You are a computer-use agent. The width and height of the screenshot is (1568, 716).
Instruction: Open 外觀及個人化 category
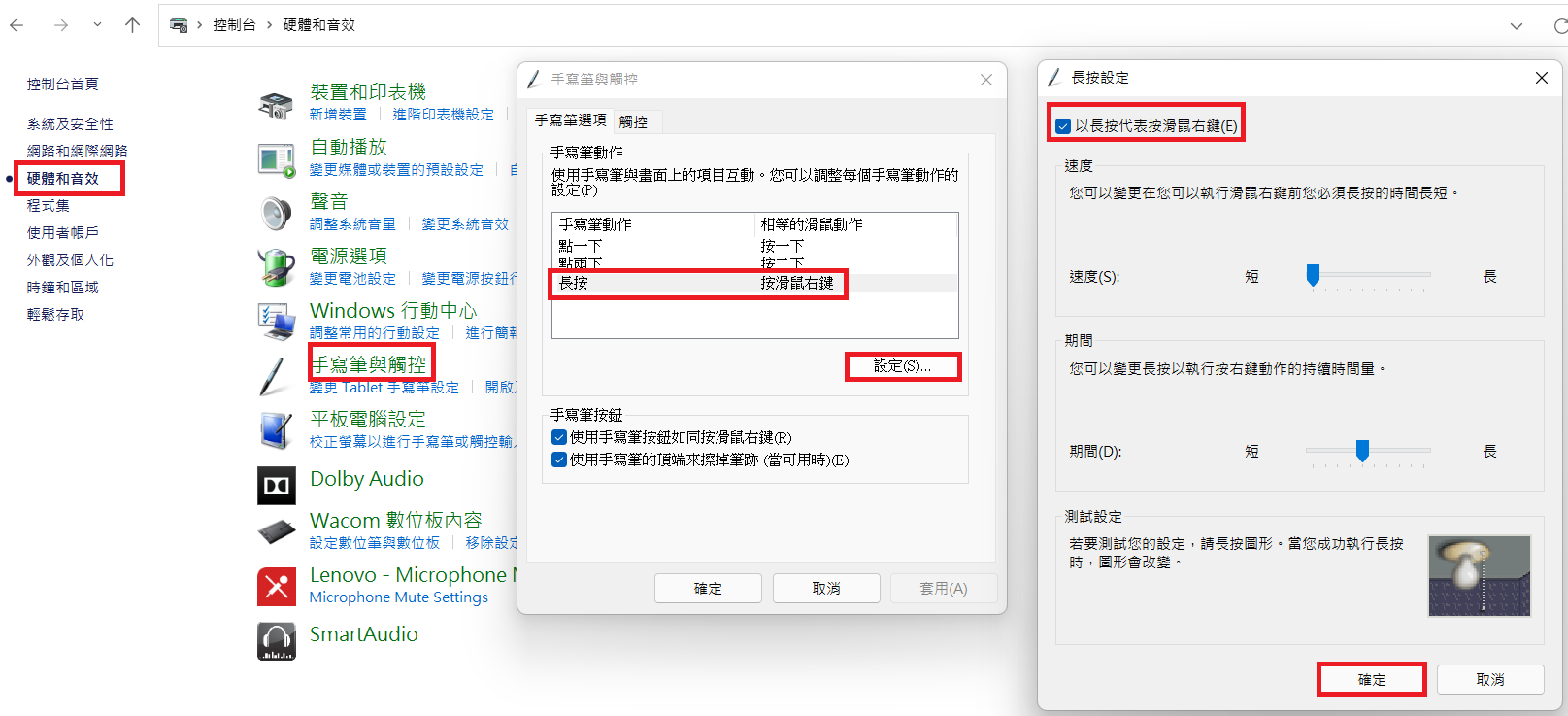[70, 260]
